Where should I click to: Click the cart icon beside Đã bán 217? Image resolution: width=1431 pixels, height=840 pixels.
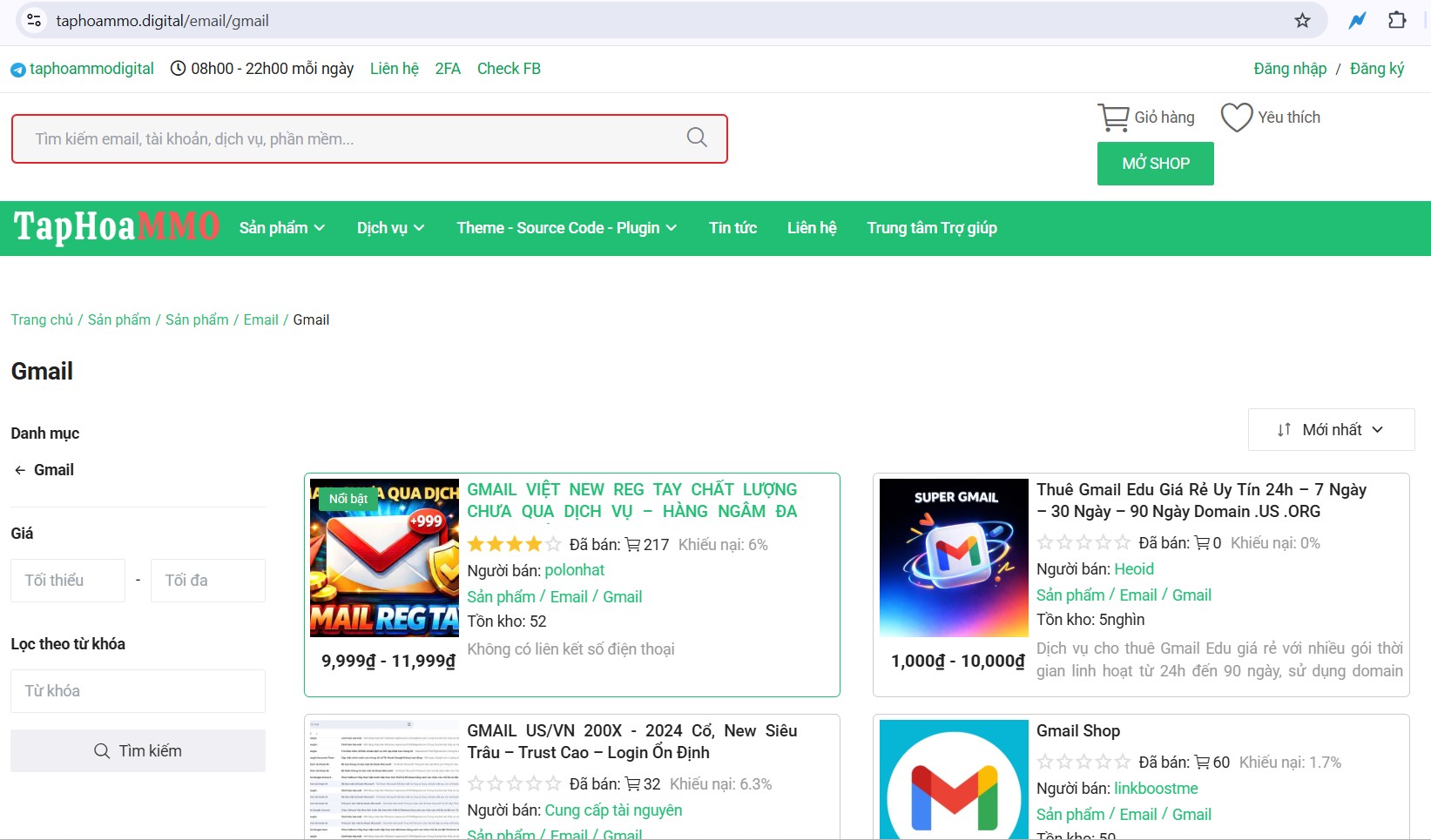tap(633, 544)
